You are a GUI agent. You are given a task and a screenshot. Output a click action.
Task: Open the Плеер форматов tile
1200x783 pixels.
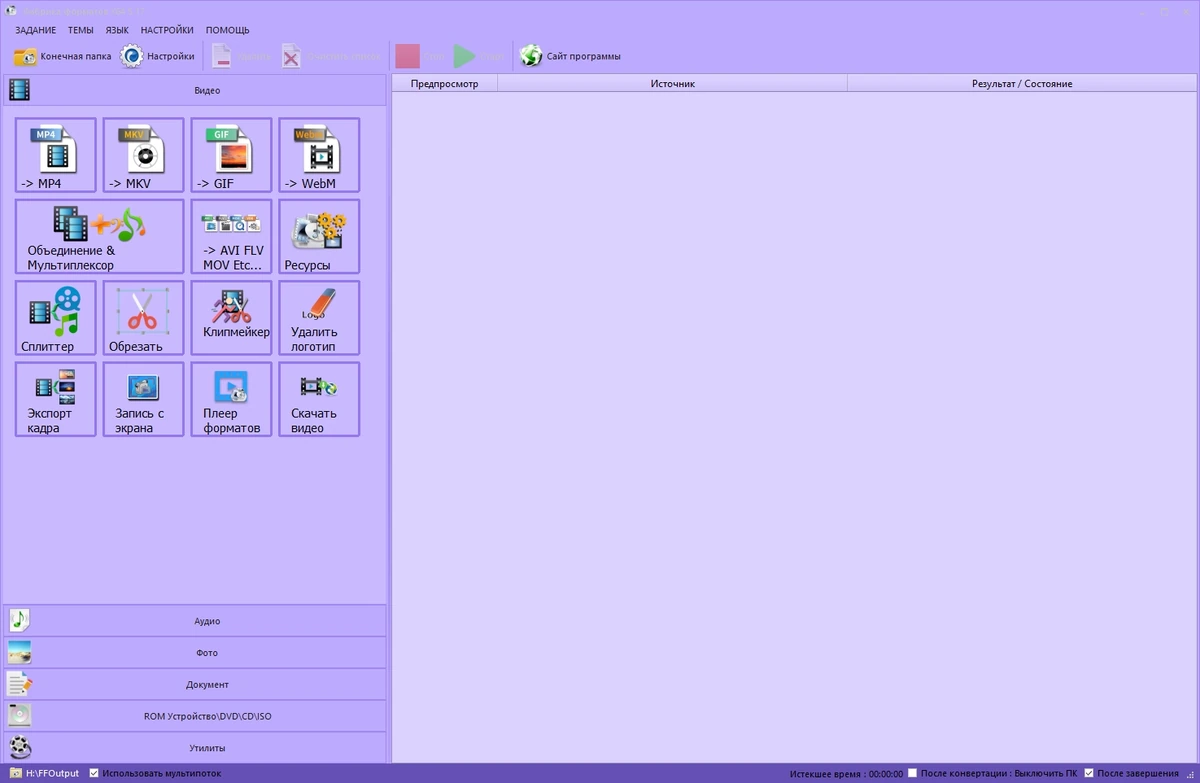(x=231, y=399)
